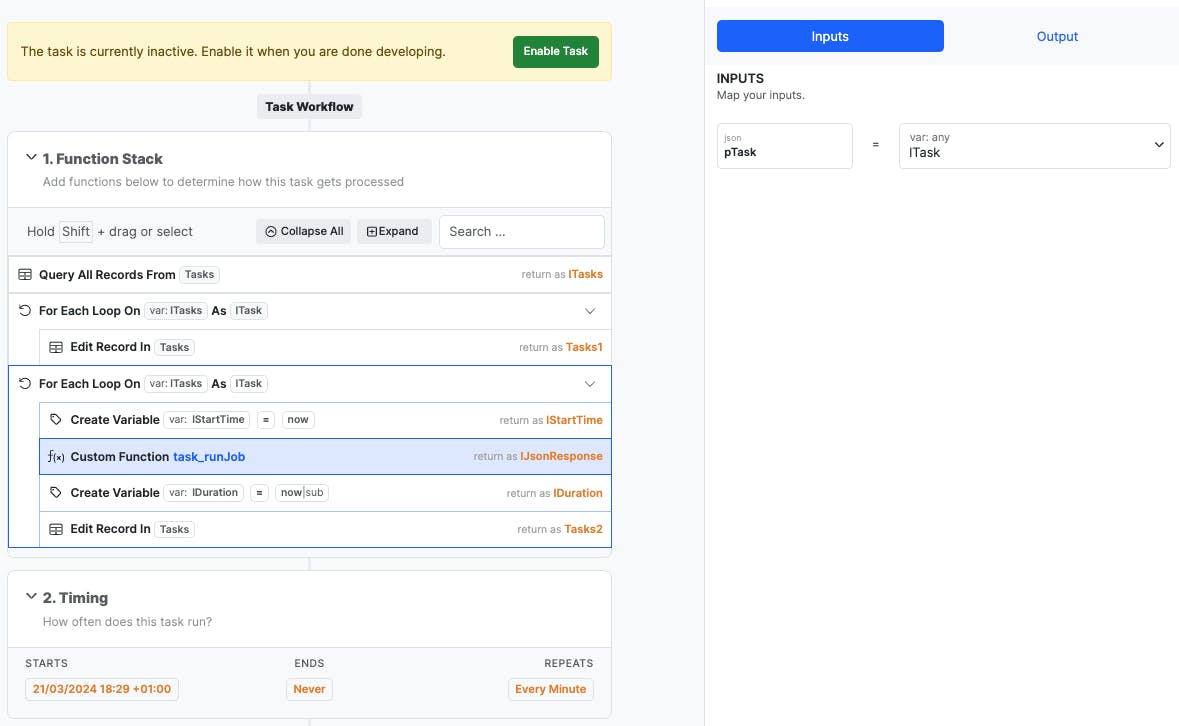The height and width of the screenshot is (726, 1179).
Task: Switch to the Output tab
Action: (1057, 37)
